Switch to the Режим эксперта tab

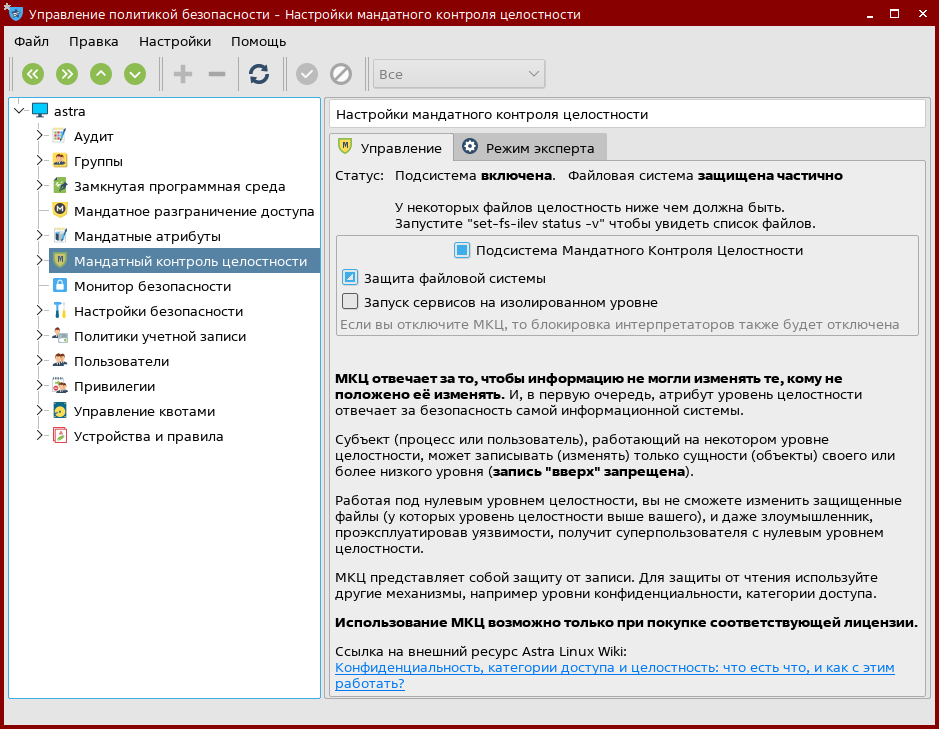(530, 147)
